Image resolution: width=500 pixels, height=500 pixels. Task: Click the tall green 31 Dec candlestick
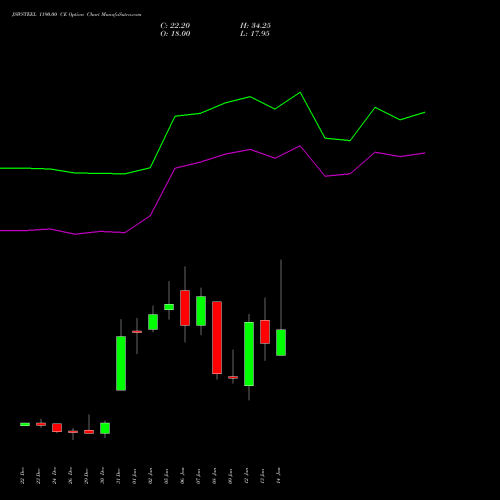121,363
